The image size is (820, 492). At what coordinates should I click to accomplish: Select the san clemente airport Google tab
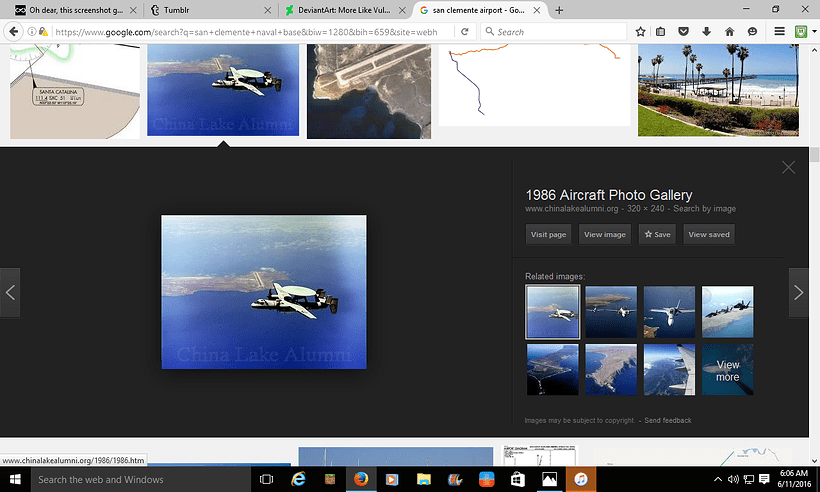pos(480,10)
